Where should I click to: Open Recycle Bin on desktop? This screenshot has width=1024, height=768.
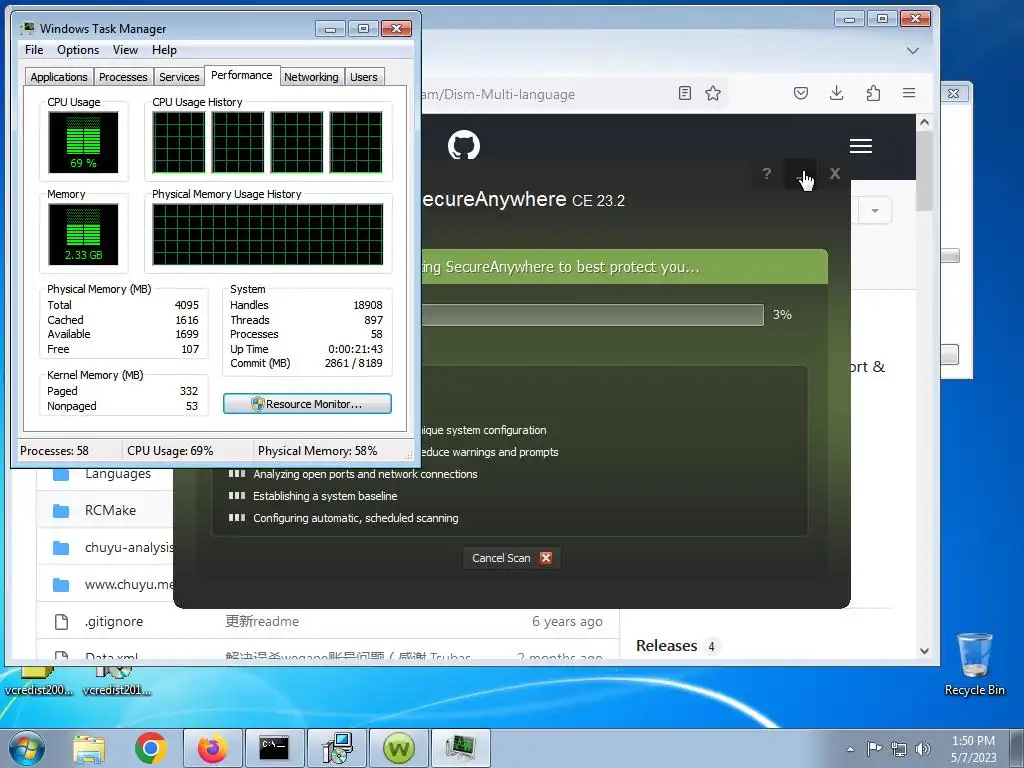tap(974, 664)
